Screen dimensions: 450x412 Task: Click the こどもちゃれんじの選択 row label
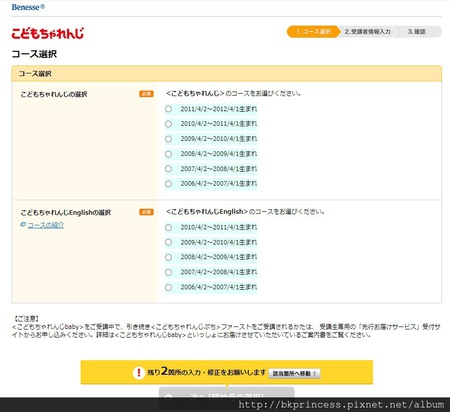tap(54, 94)
